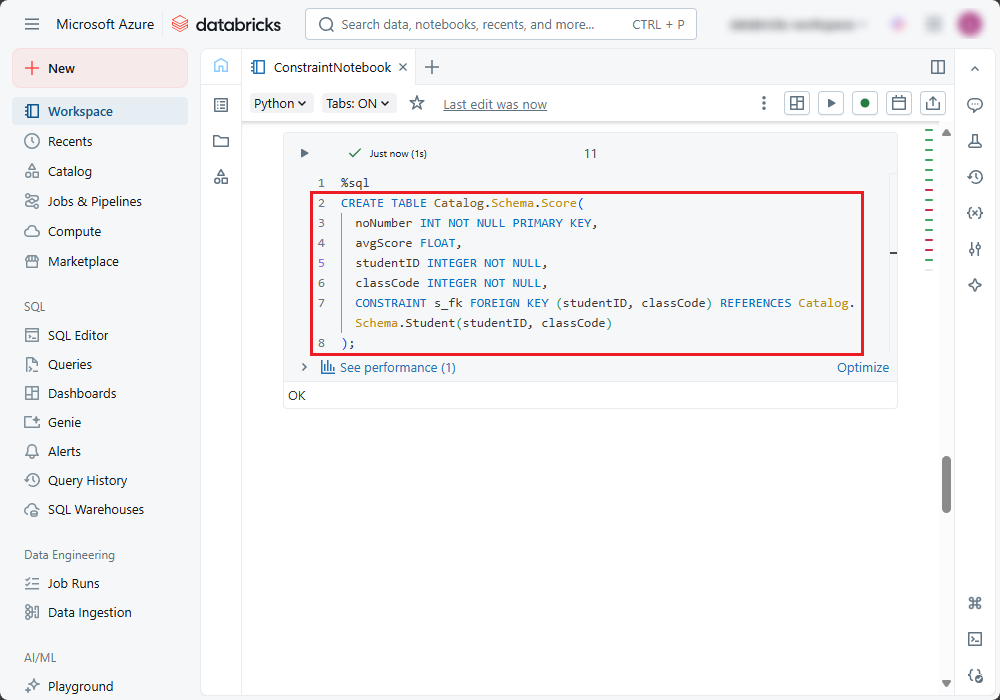The height and width of the screenshot is (700, 1000).
Task: Open version history clock icon
Action: [x=975, y=177]
